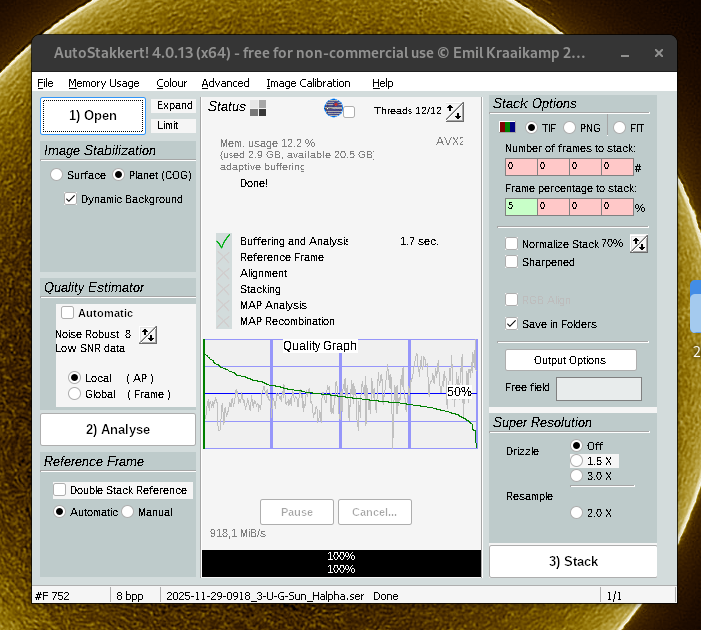
Task: Uncheck Save in Folders option
Action: point(512,324)
